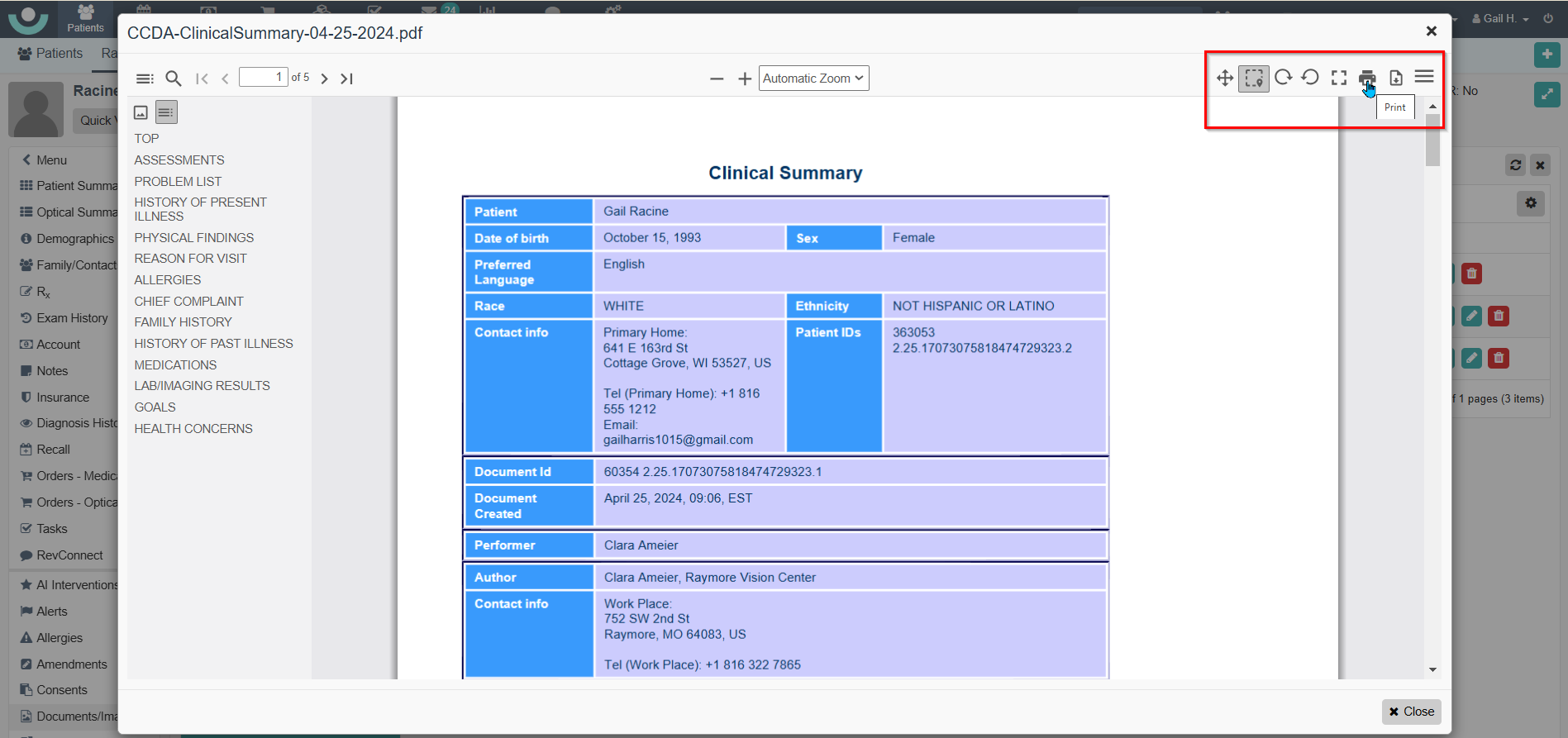Toggle the PDF sidebar panel
This screenshot has height=738, width=1568.
click(145, 79)
